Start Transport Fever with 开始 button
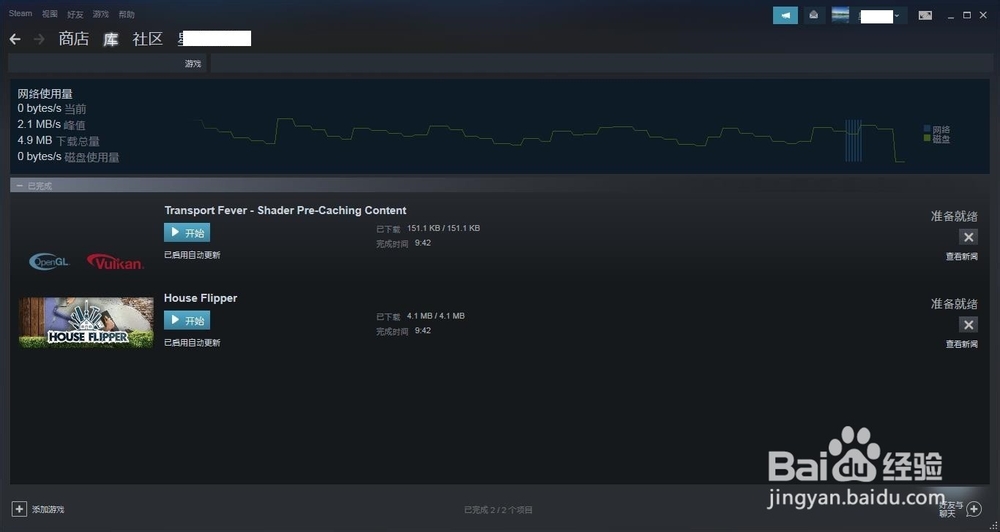Image resolution: width=1000 pixels, height=532 pixels. (x=187, y=233)
